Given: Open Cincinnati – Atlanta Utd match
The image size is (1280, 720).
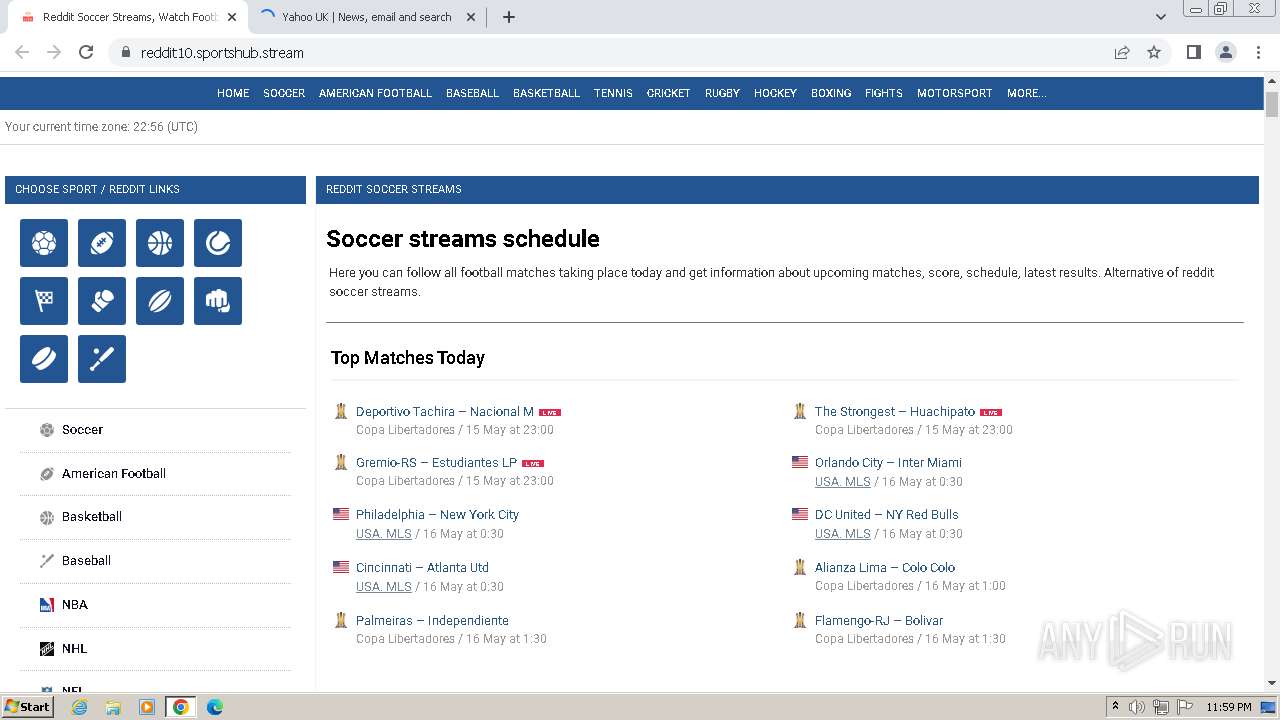Looking at the screenshot, I should [422, 568].
